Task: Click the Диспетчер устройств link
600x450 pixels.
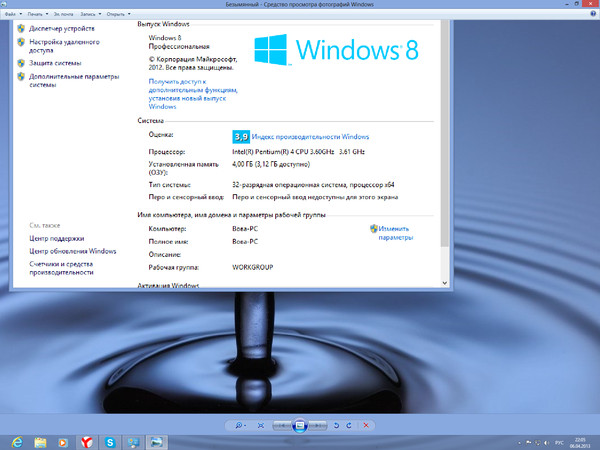Action: pos(61,29)
